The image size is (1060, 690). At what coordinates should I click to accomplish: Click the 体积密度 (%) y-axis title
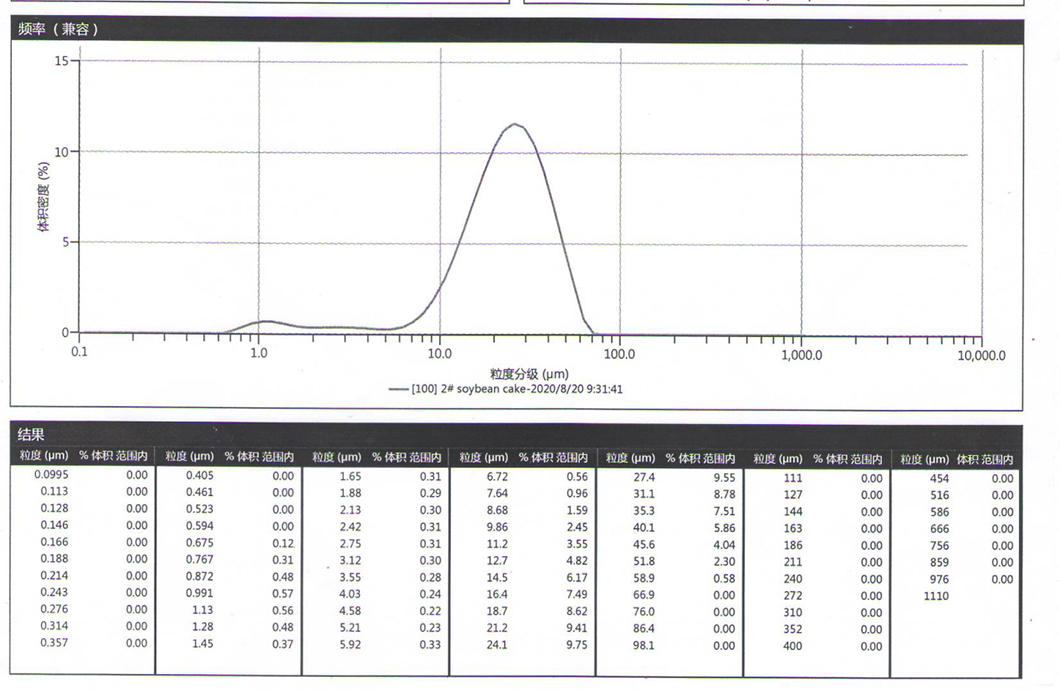[43, 195]
